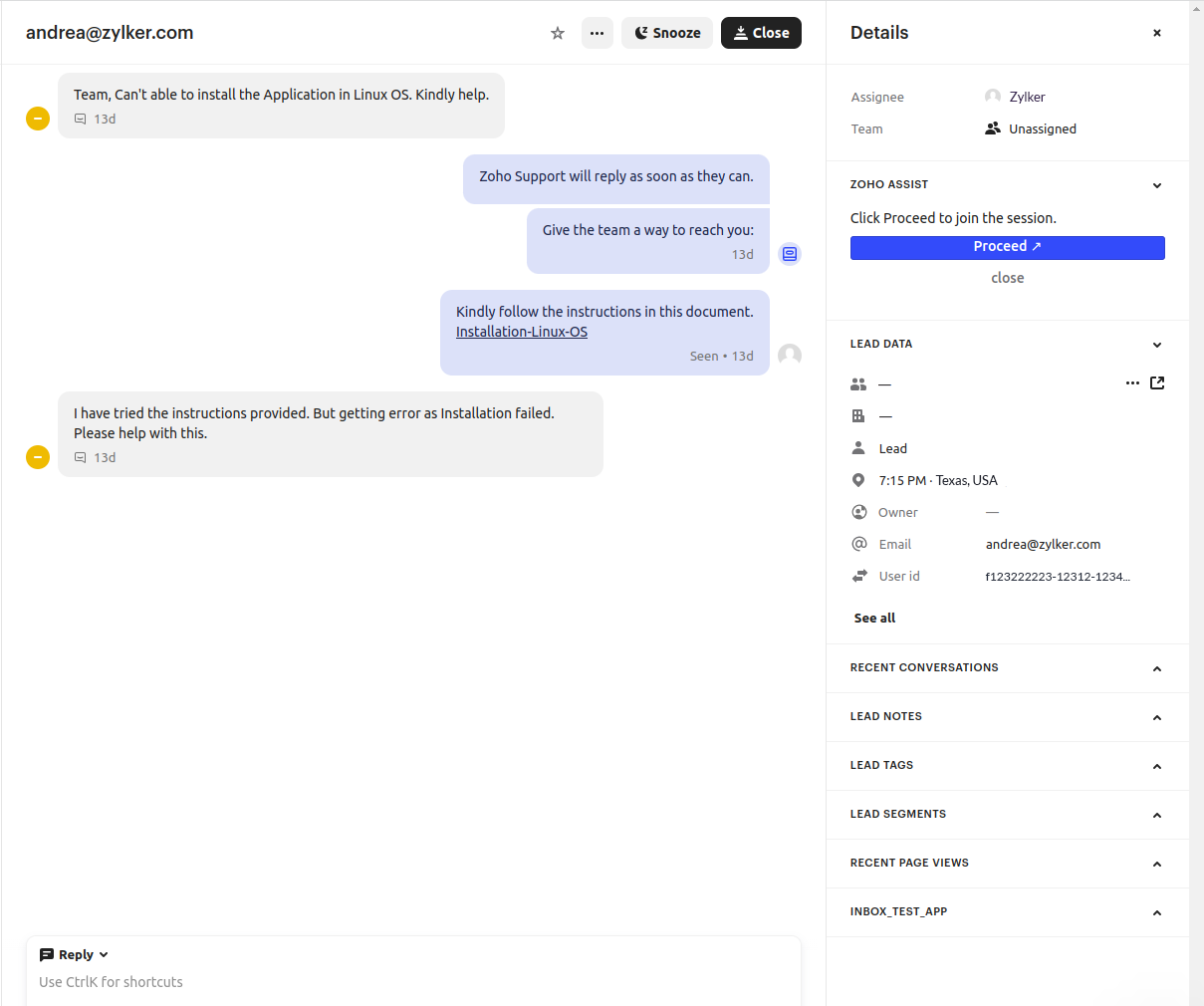1204x1006 pixels.
Task: Click the bot message icon
Action: point(790,254)
